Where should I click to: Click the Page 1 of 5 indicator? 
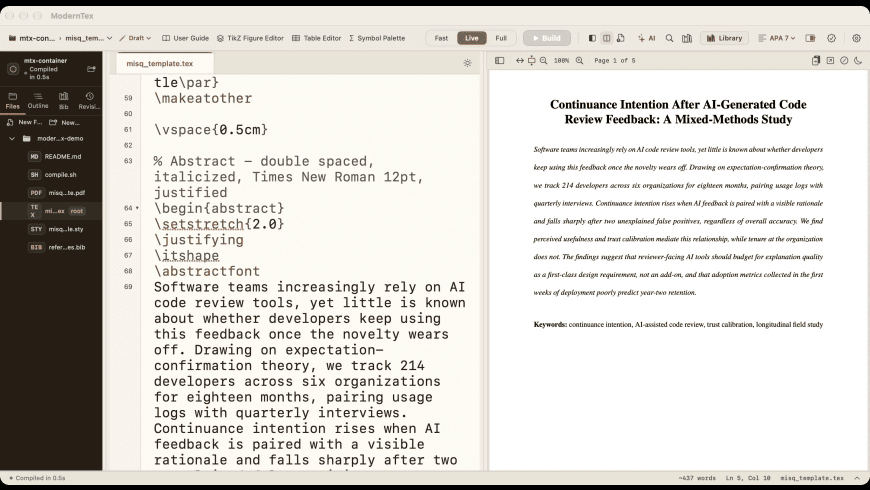615,60
